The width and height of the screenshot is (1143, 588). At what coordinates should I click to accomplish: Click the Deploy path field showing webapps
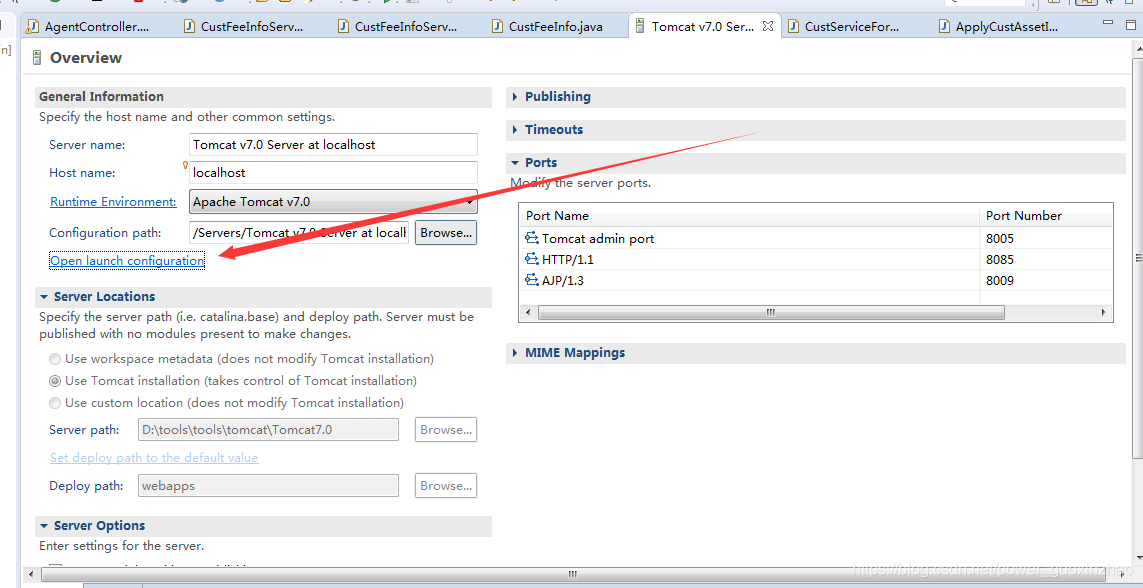pyautogui.click(x=268, y=486)
